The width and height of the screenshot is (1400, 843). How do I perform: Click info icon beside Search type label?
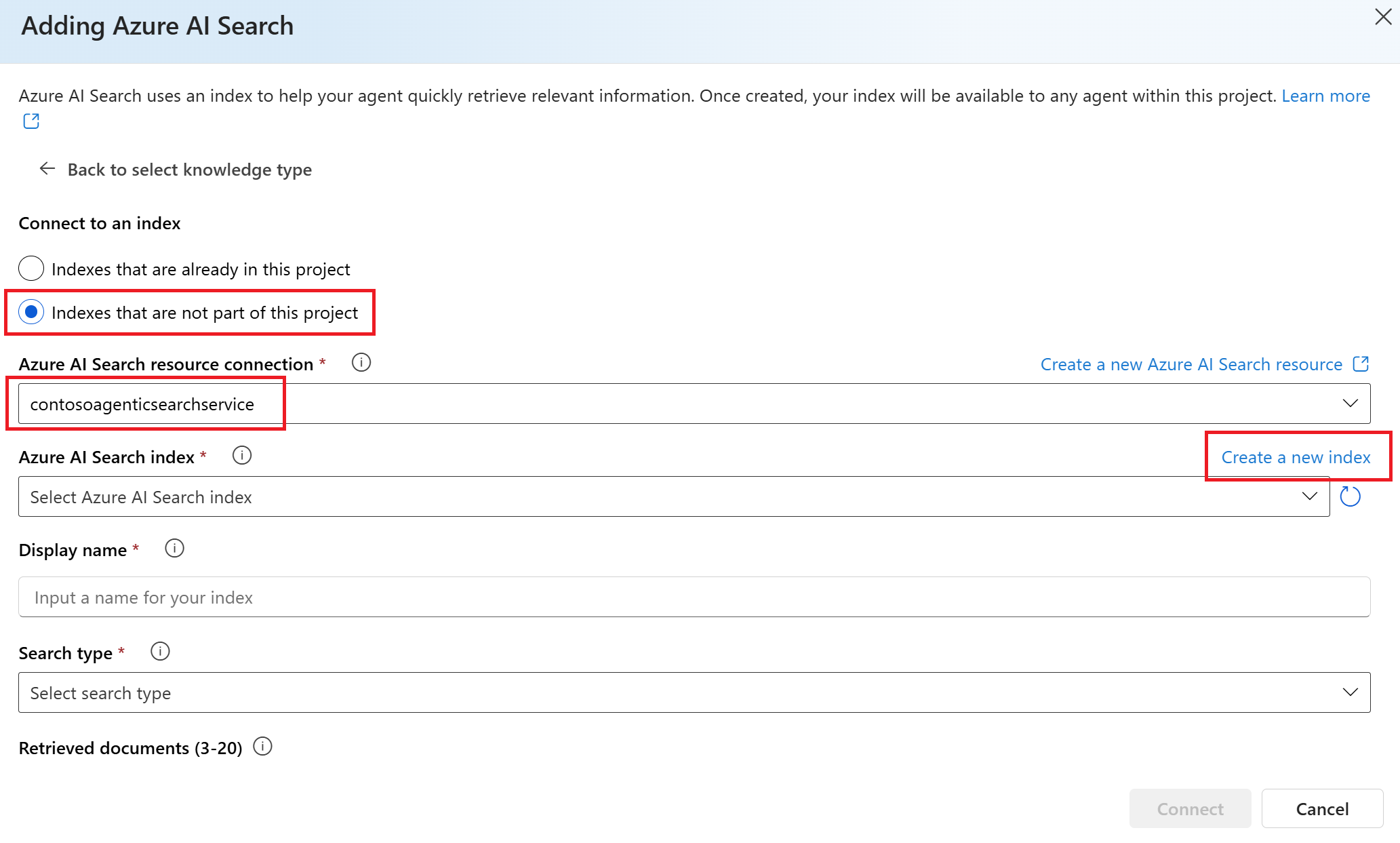tap(160, 652)
